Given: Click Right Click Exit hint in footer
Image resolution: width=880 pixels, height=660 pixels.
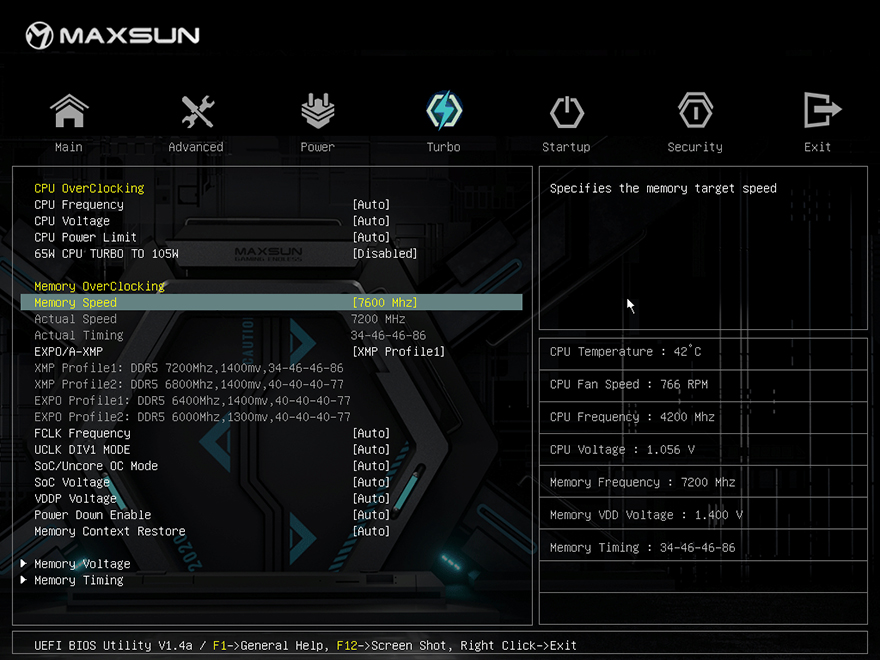Looking at the screenshot, I should pos(518,645).
